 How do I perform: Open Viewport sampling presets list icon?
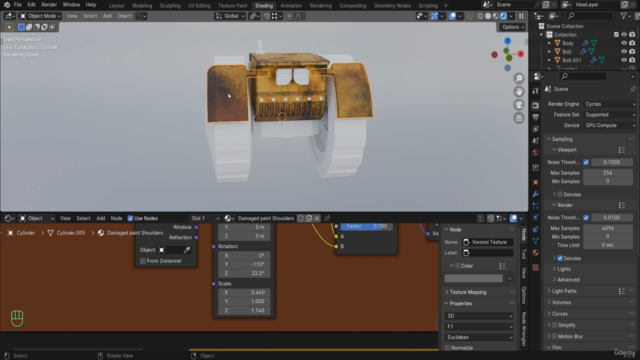coord(622,150)
